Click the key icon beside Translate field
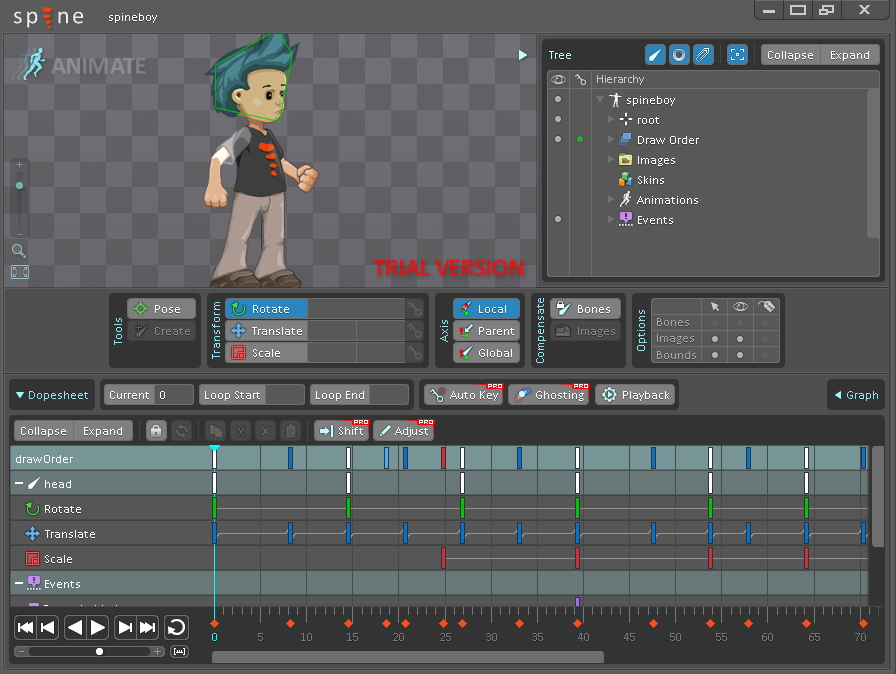Screen dimensions: 896x674 [x=414, y=331]
